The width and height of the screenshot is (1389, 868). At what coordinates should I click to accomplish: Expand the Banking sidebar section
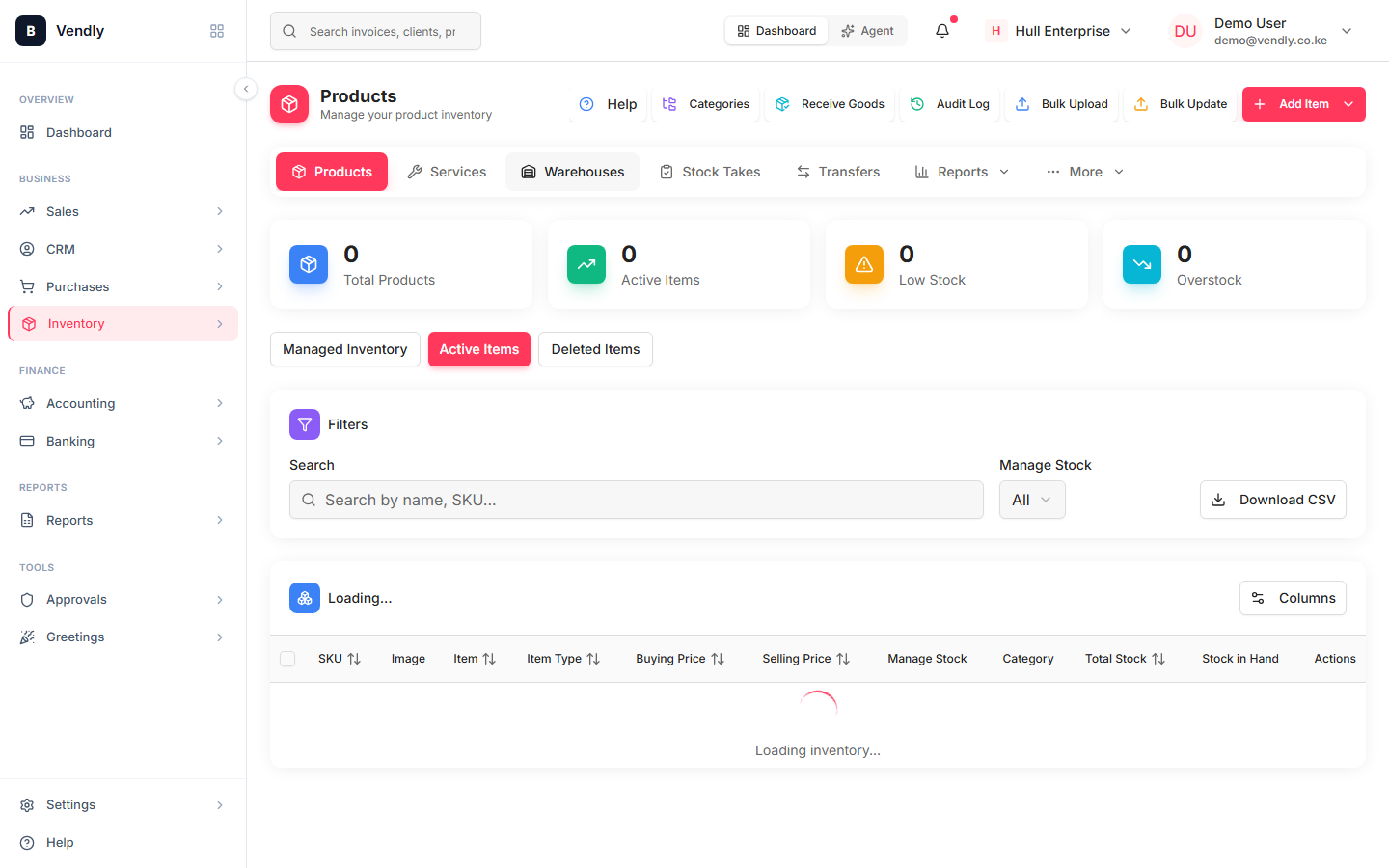coord(123,441)
